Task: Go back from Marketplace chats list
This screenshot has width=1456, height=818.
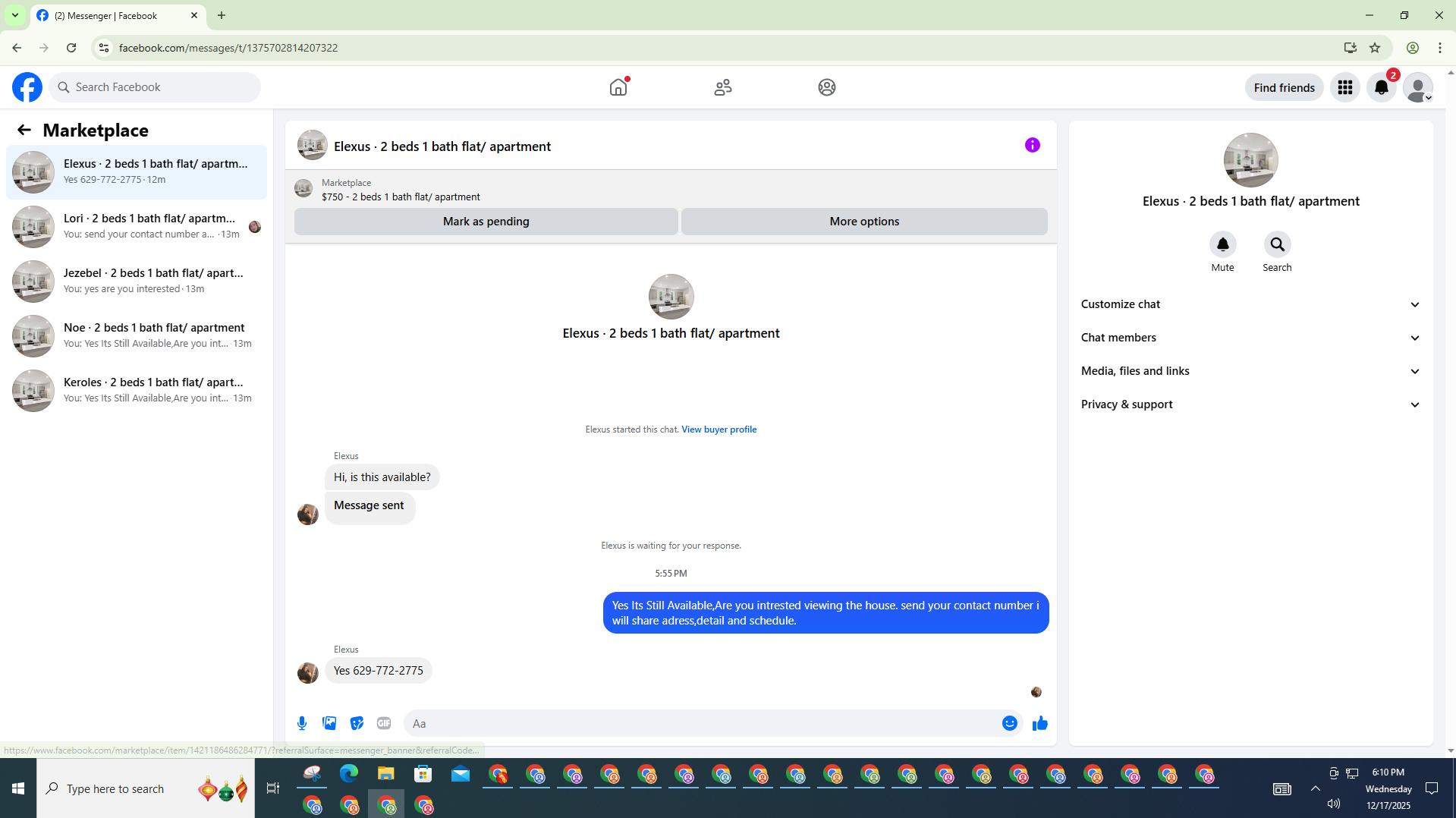Action: coord(24,130)
